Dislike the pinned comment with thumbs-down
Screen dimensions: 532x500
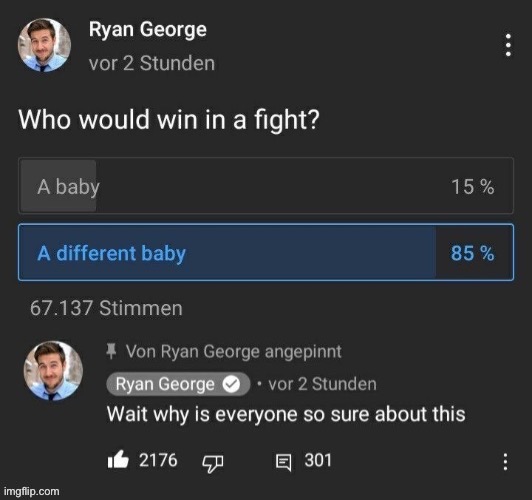pyautogui.click(x=213, y=463)
